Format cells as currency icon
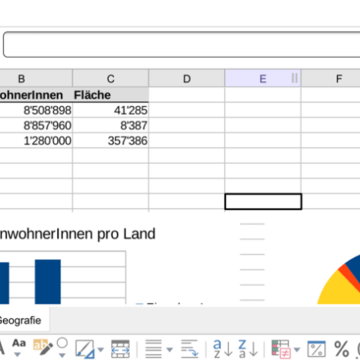Screen dimensions: 360x360 tap(316, 349)
